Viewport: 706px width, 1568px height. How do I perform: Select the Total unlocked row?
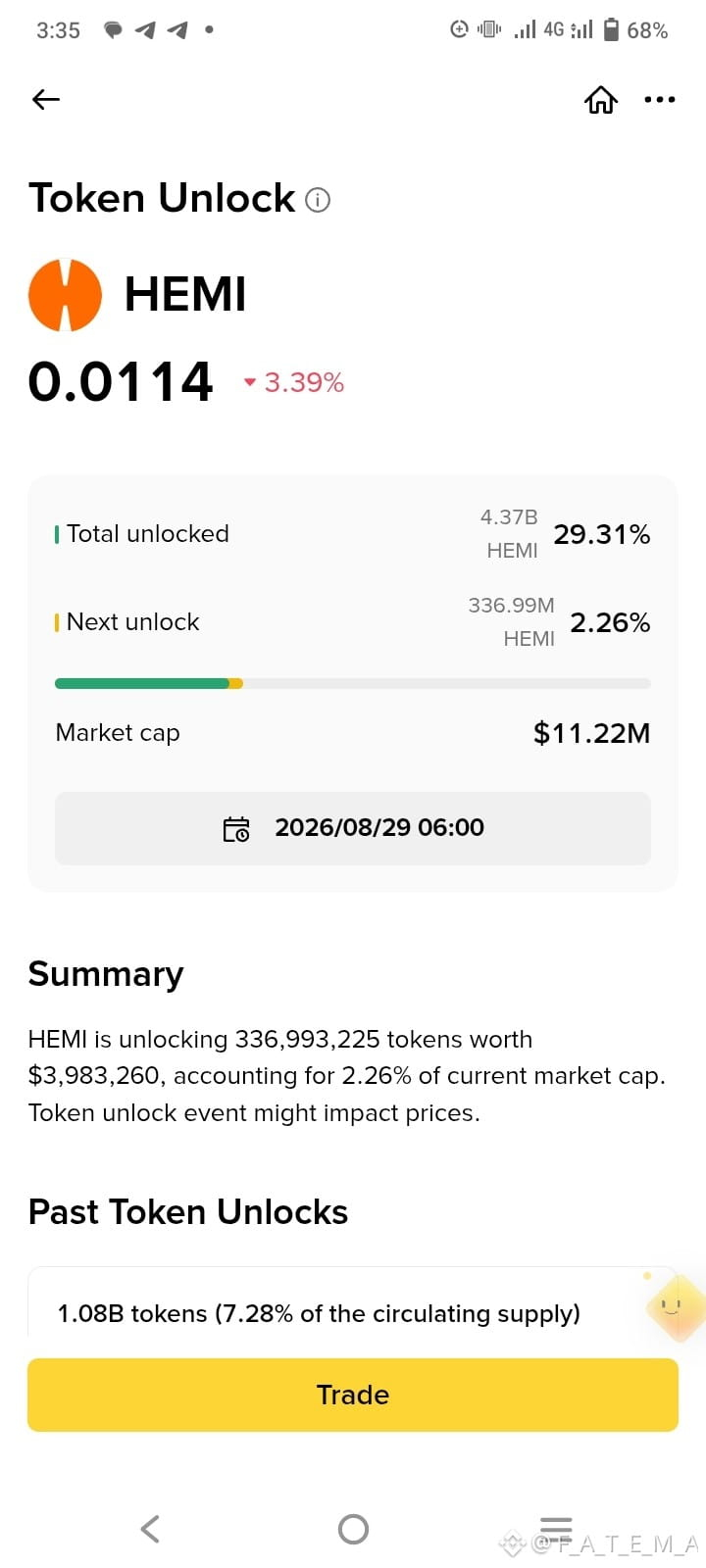click(x=353, y=534)
